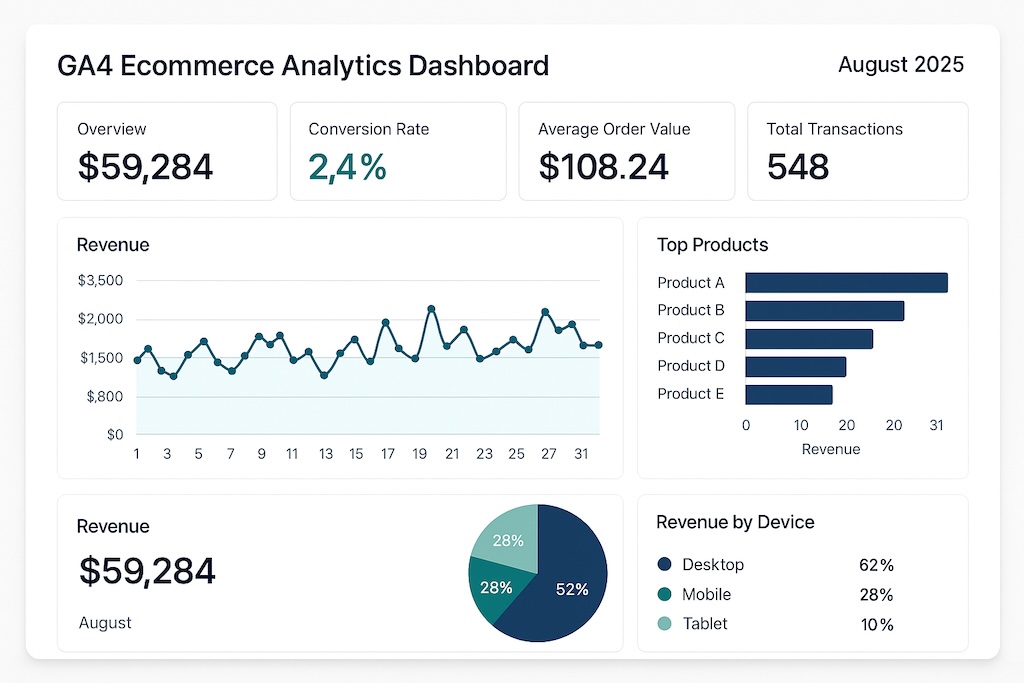Screen dimensions: 1024x683
Task: Click the day 13 x-axis label
Action: (325, 454)
